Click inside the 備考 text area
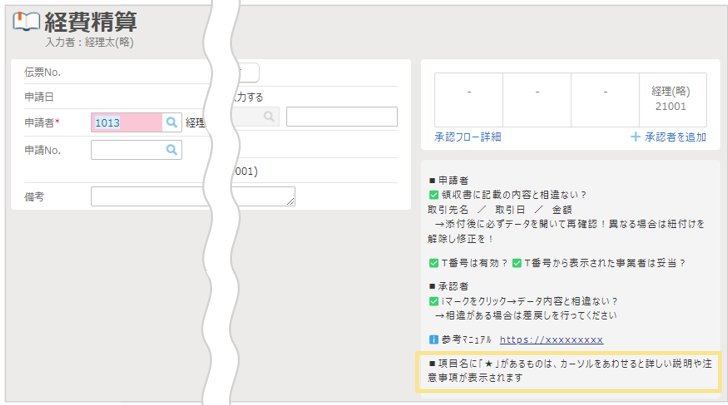This screenshot has width=728, height=405. [x=190, y=196]
